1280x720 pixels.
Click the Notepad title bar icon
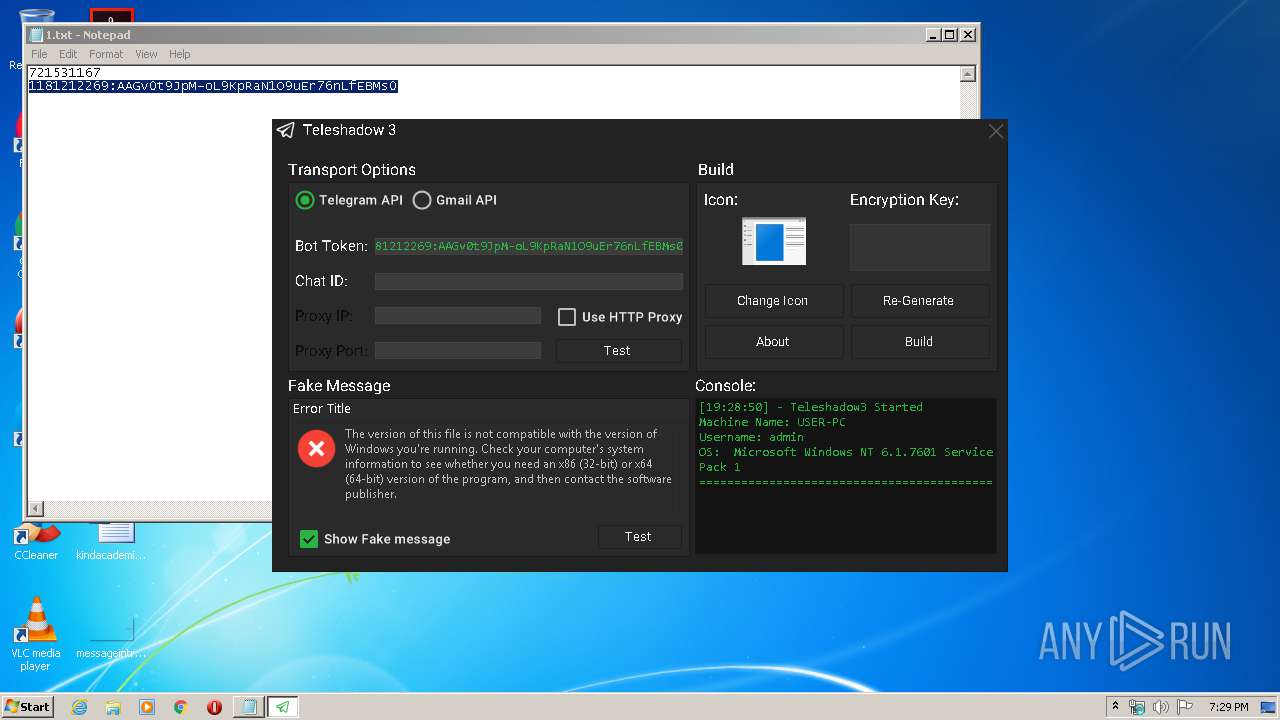37,35
